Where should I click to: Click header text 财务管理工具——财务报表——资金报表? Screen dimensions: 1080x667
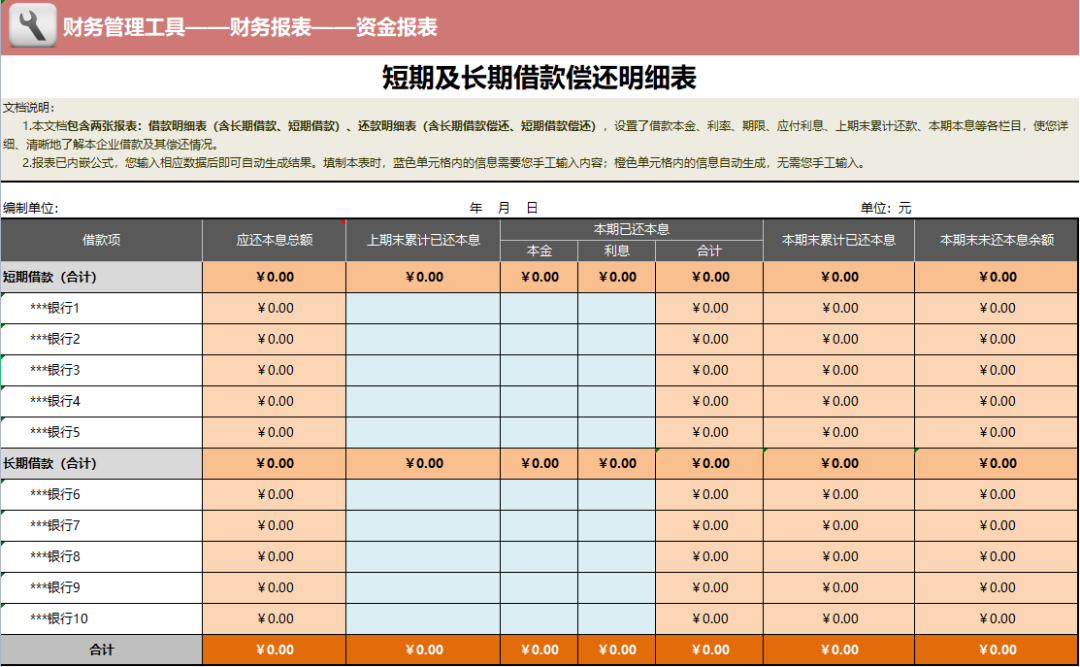click(x=250, y=27)
